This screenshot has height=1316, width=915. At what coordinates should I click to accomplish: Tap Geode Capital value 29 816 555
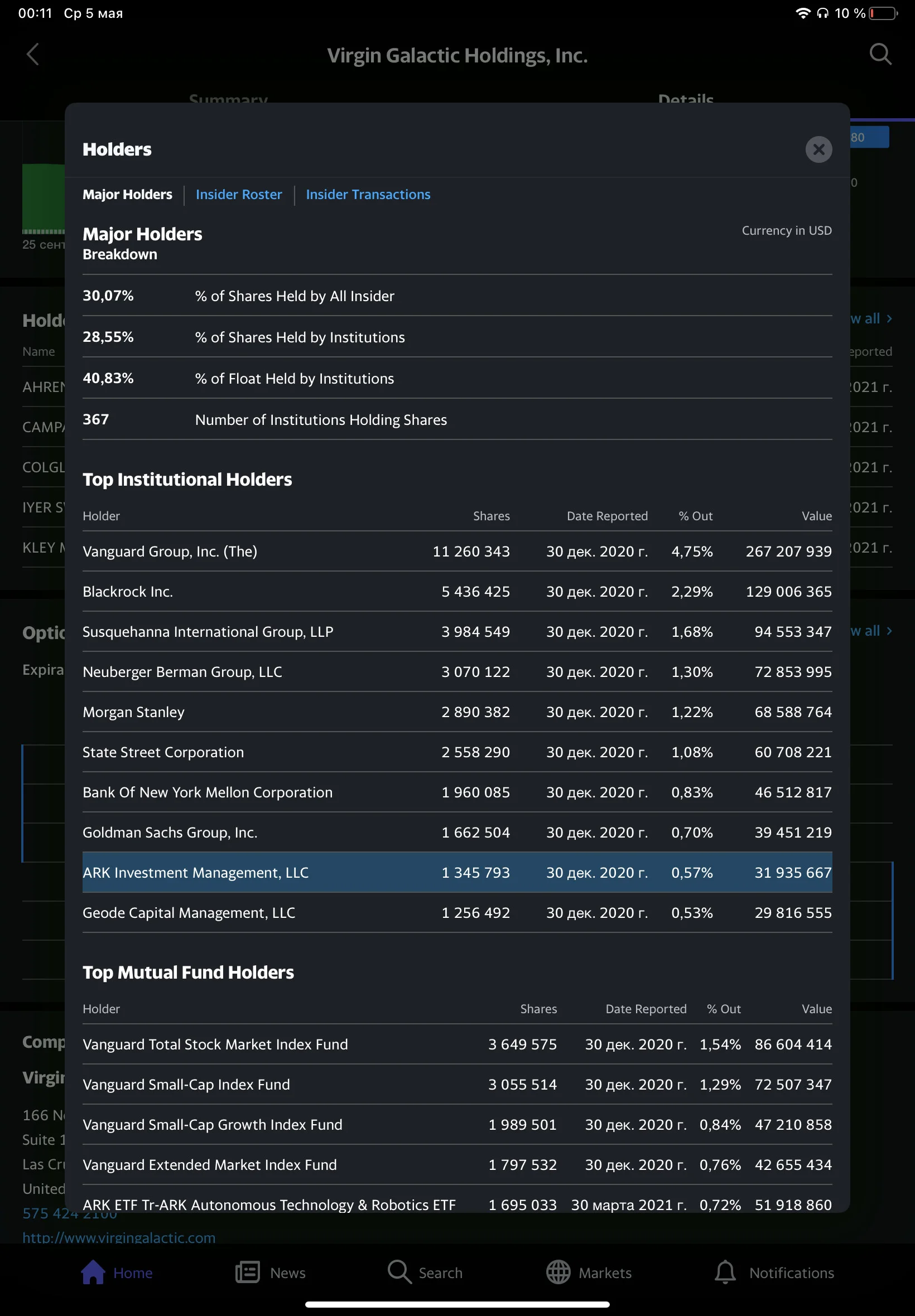[793, 912]
